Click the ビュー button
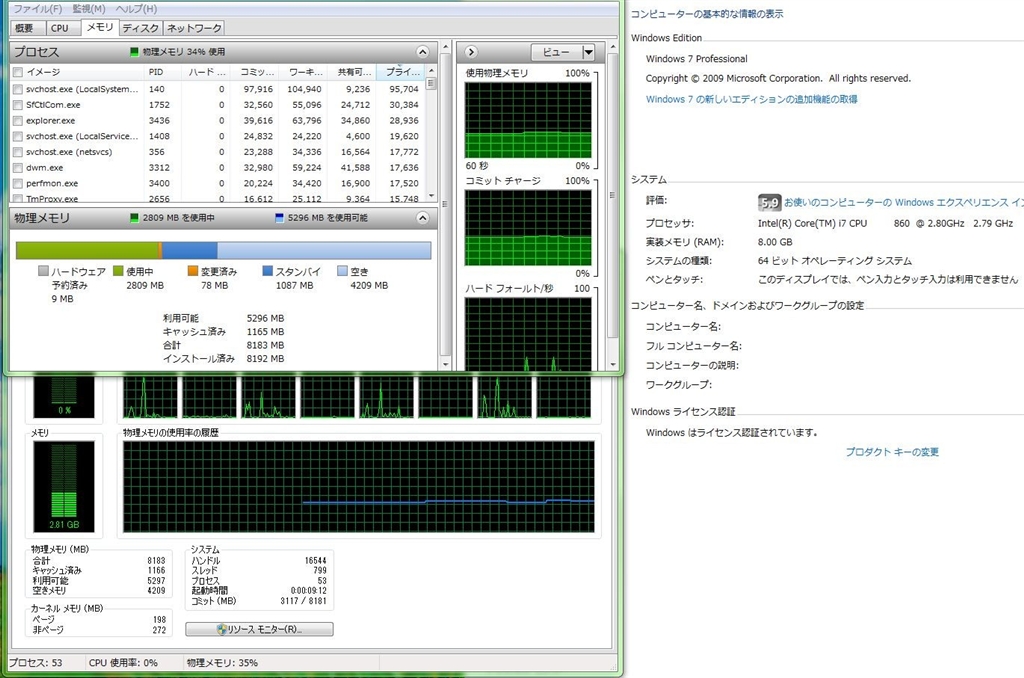 click(x=556, y=52)
